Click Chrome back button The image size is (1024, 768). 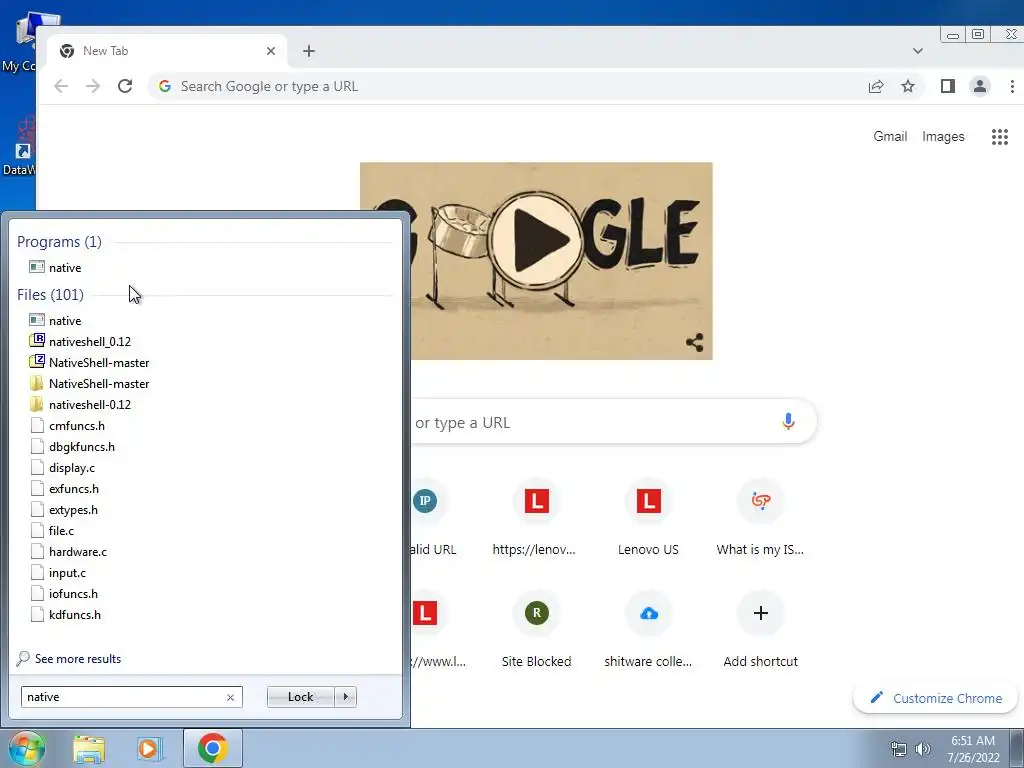(61, 86)
